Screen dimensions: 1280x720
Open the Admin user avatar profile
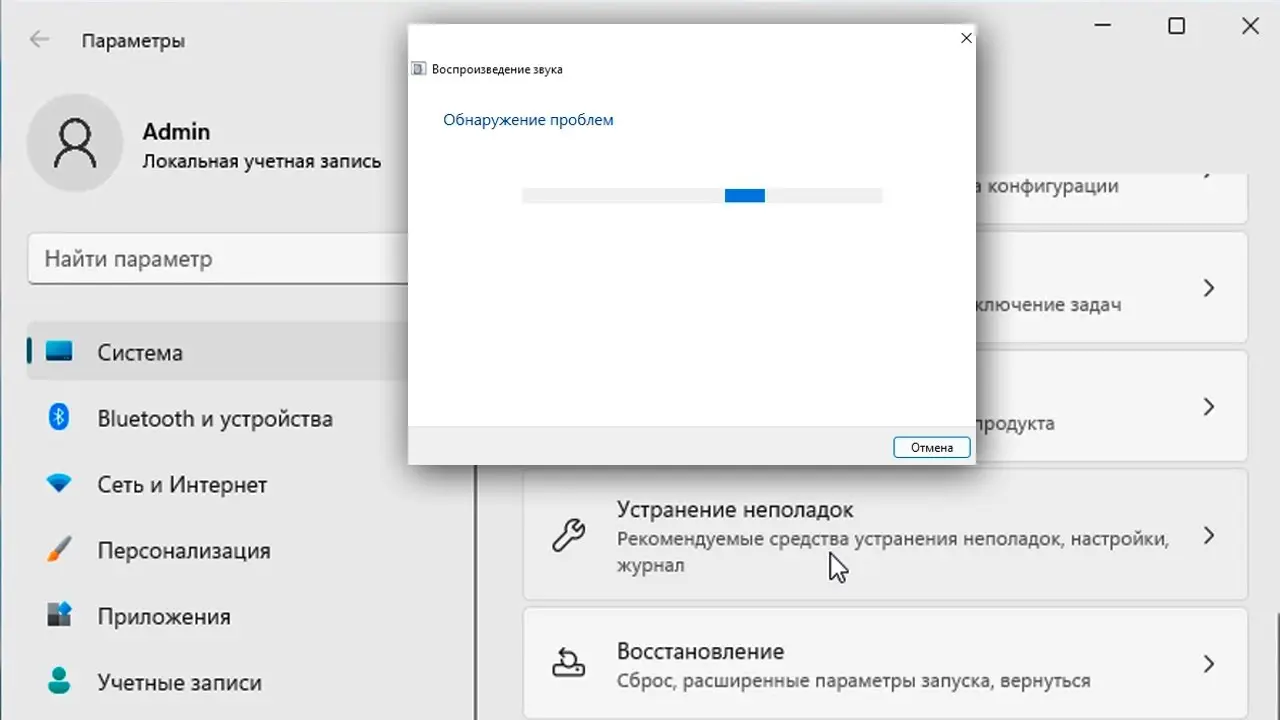[76, 145]
